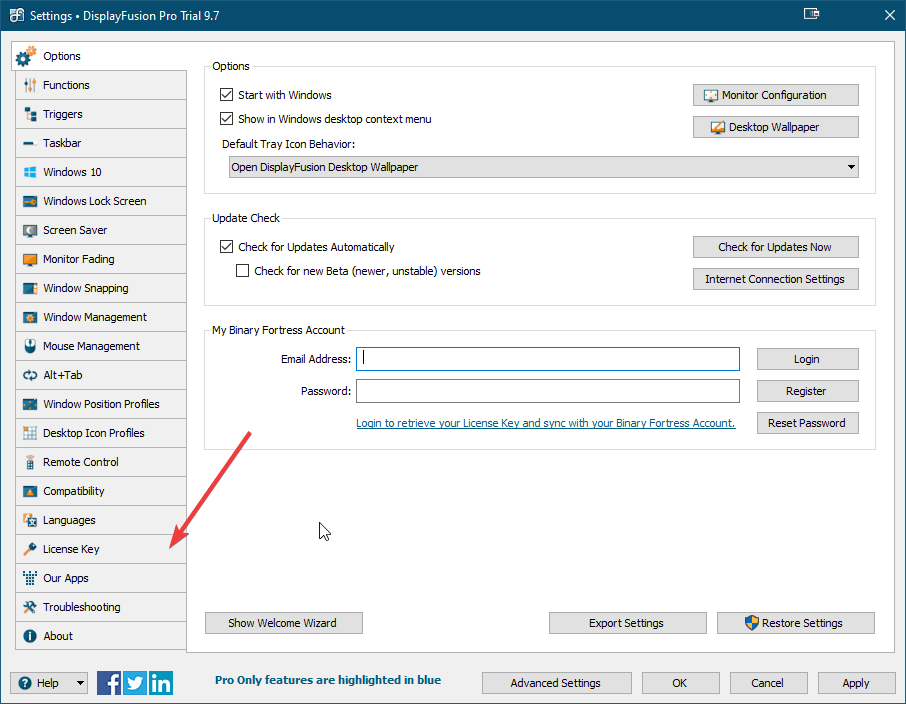Viewport: 906px width, 704px height.
Task: Open Desktop Wallpaper settings button
Action: tap(775, 127)
